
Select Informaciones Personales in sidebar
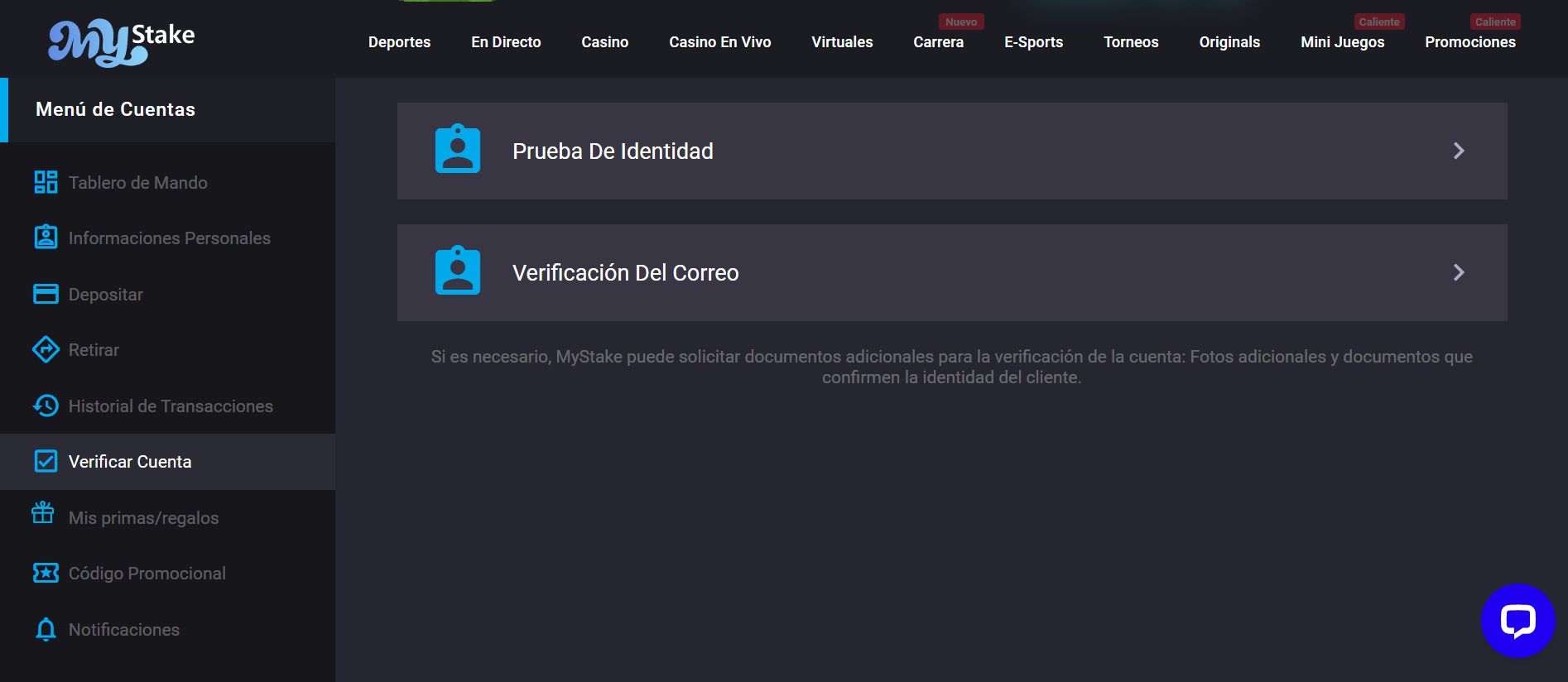[x=169, y=238]
